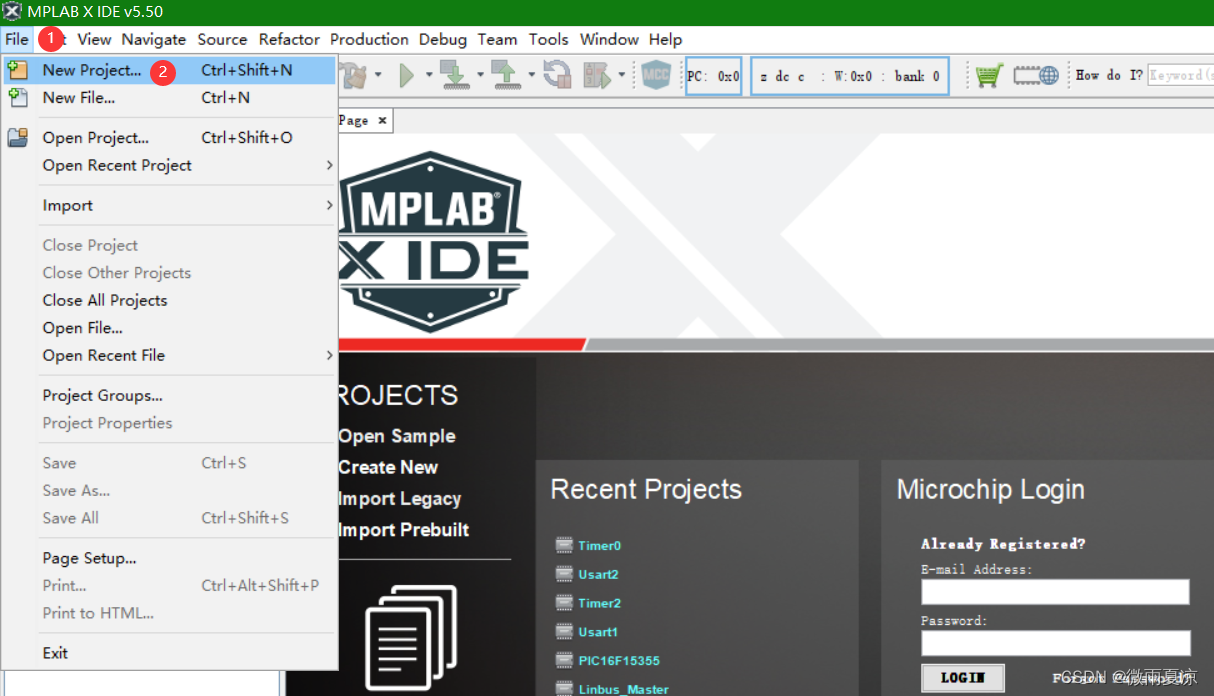Expand the Clean and Build dropdown arrow
This screenshot has width=1214, height=696.
coord(378,75)
